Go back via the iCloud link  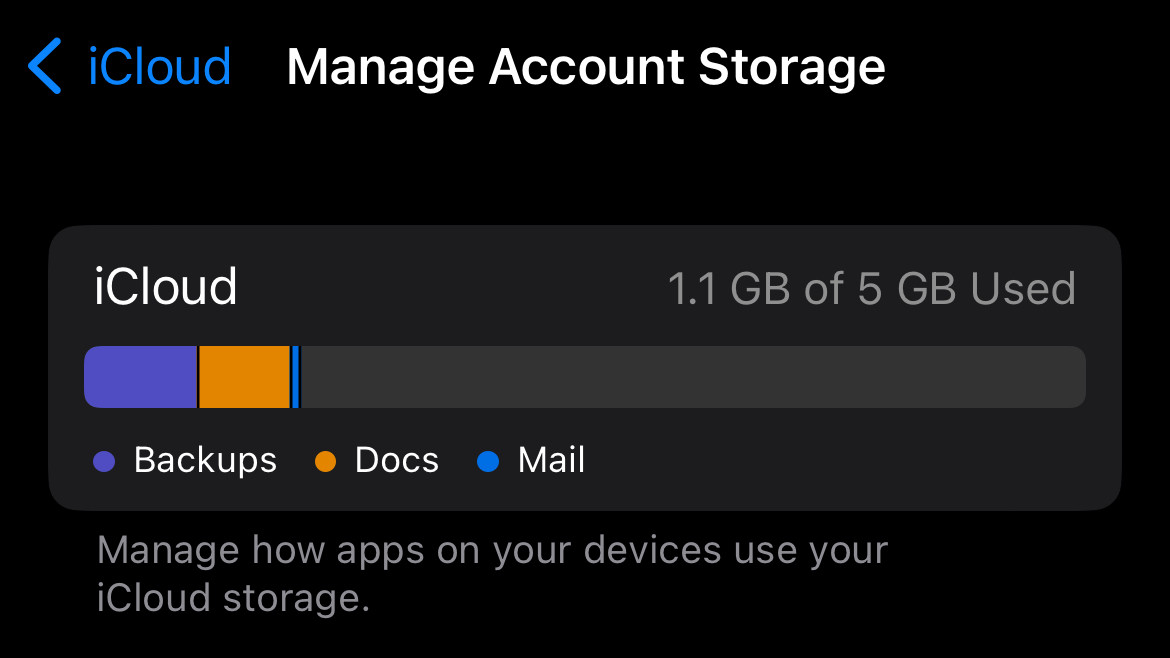[x=159, y=67]
